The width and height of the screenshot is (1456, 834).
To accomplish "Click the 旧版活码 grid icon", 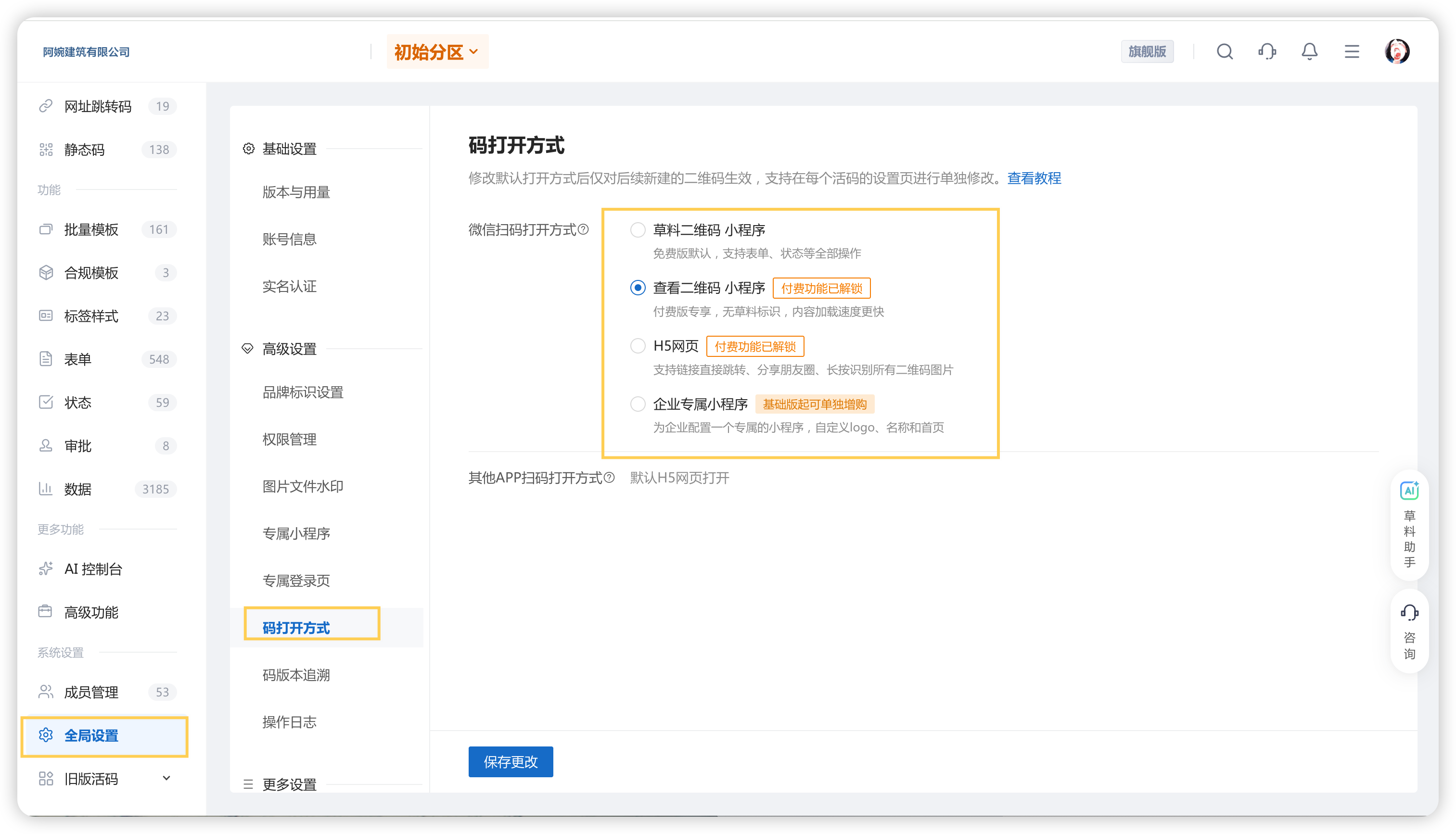I will click(46, 778).
